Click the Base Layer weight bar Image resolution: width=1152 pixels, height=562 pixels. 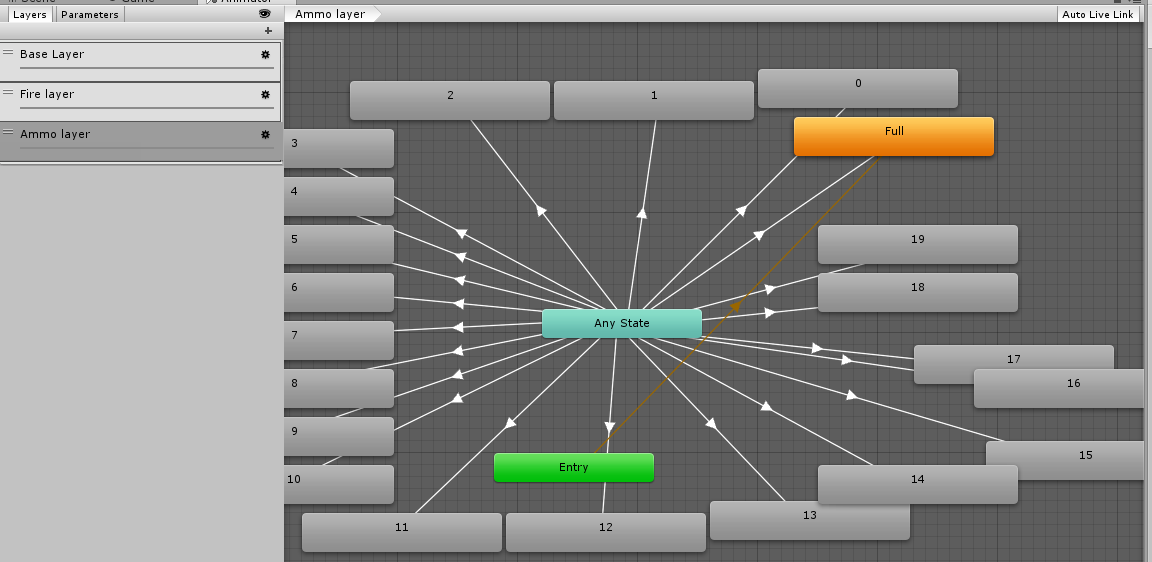pos(147,68)
